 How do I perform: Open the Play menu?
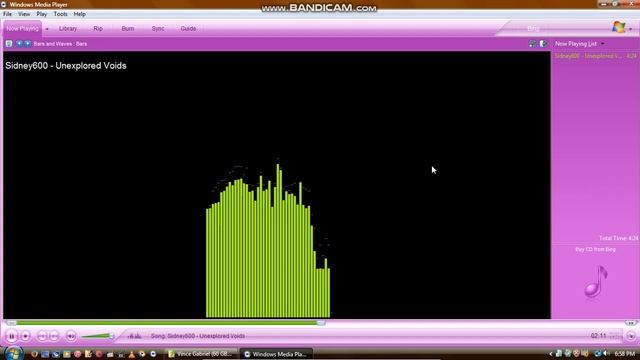(42, 14)
